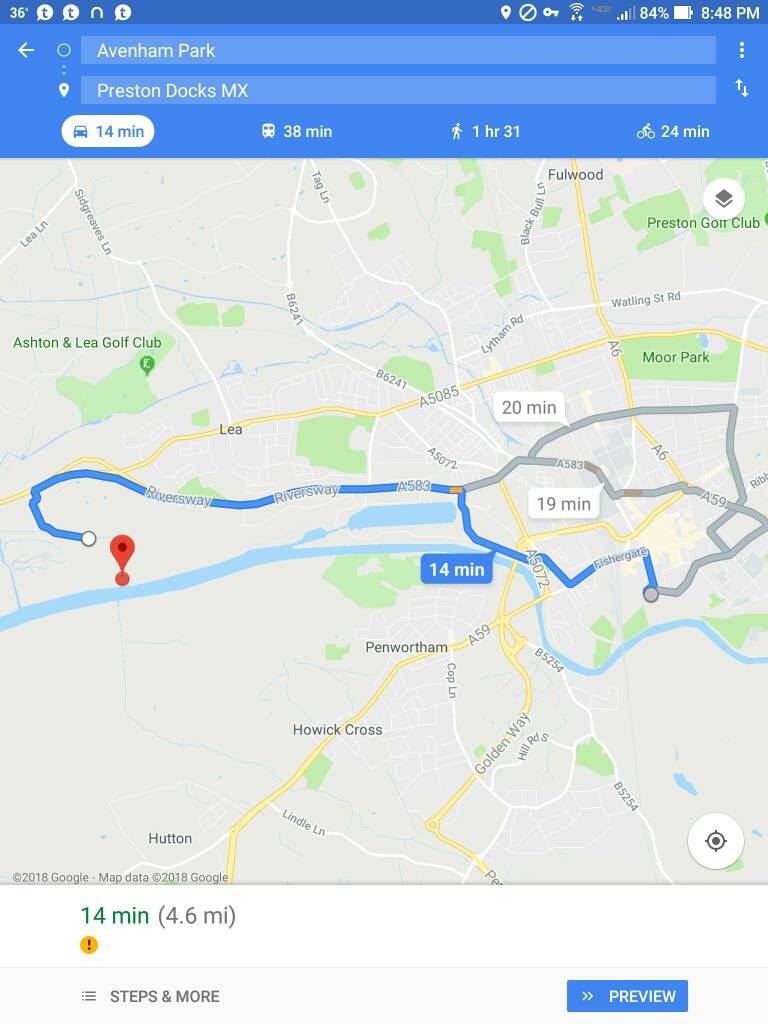Choose the 20 min alternate route

529,408
